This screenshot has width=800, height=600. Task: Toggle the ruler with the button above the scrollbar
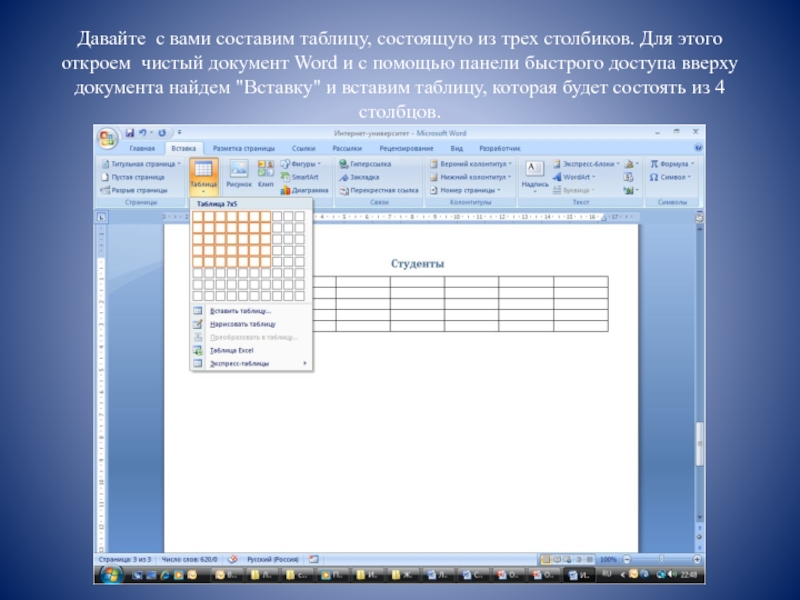coord(699,217)
